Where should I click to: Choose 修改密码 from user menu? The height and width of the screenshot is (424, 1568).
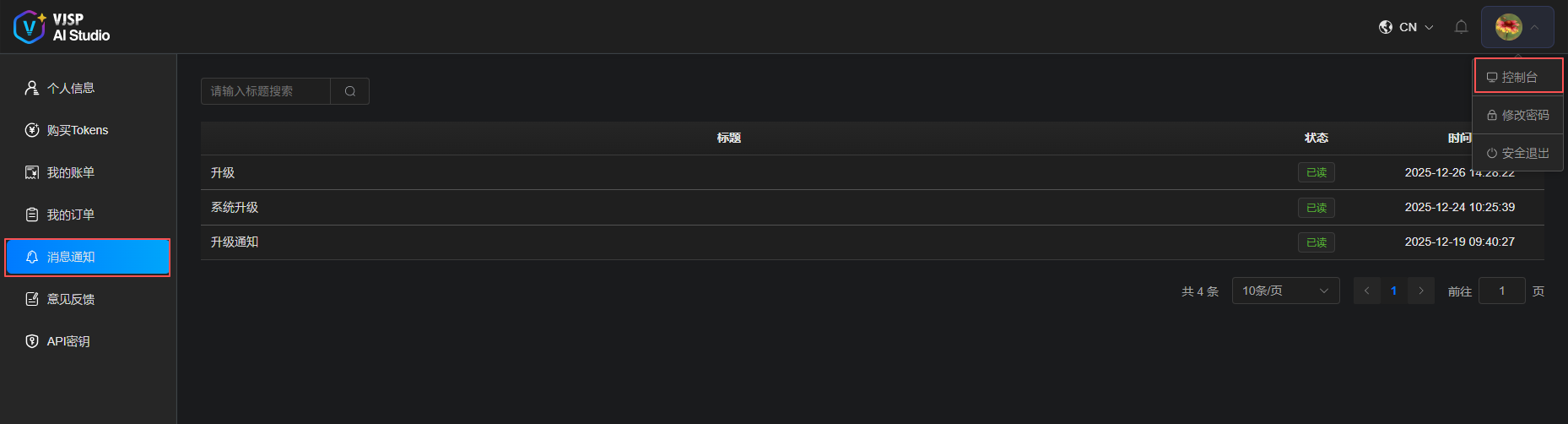click(1518, 115)
